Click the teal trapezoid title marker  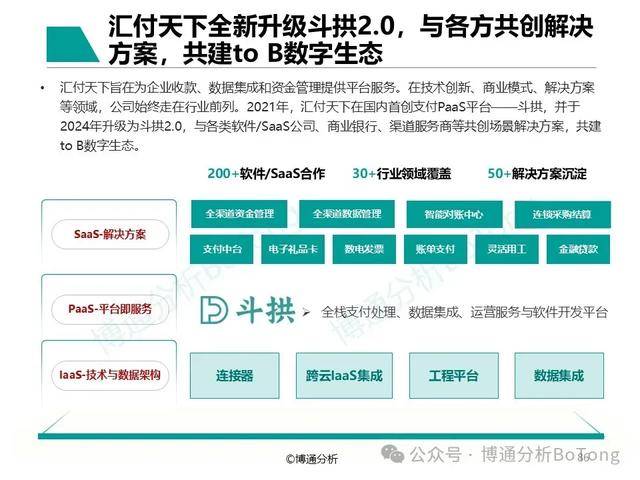pyautogui.click(x=73, y=44)
